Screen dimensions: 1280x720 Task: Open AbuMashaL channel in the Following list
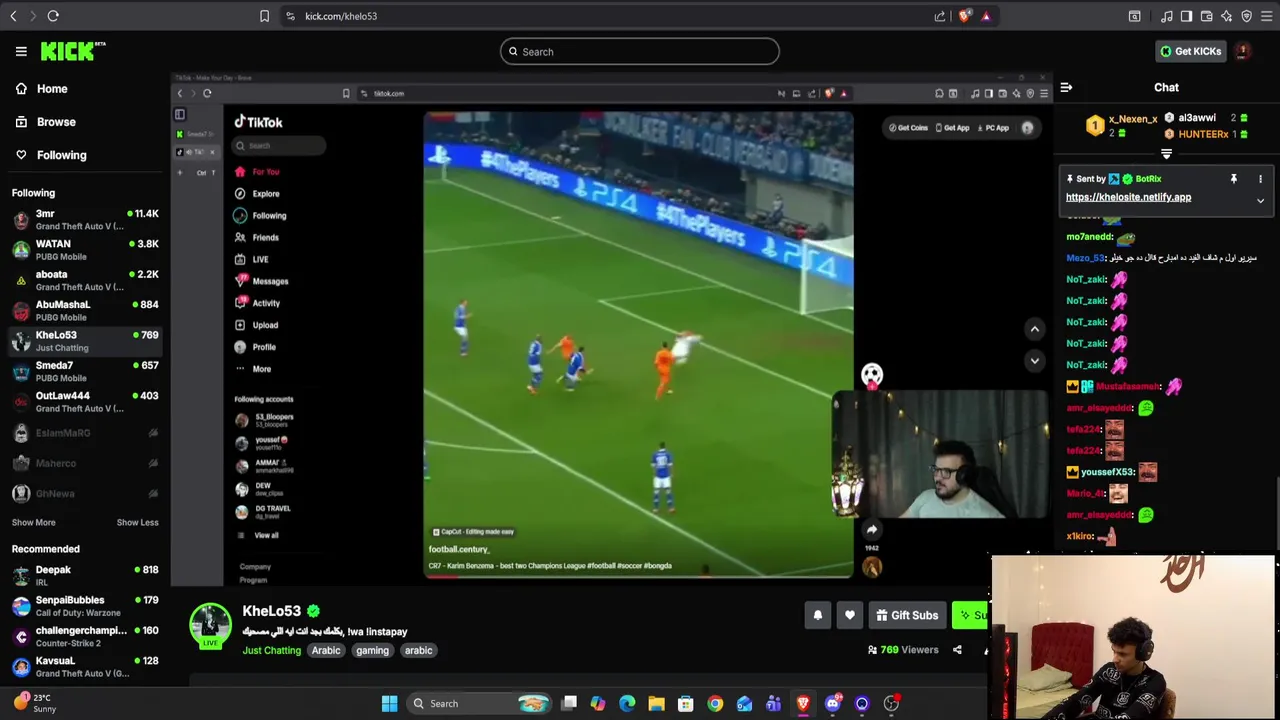click(x=85, y=310)
